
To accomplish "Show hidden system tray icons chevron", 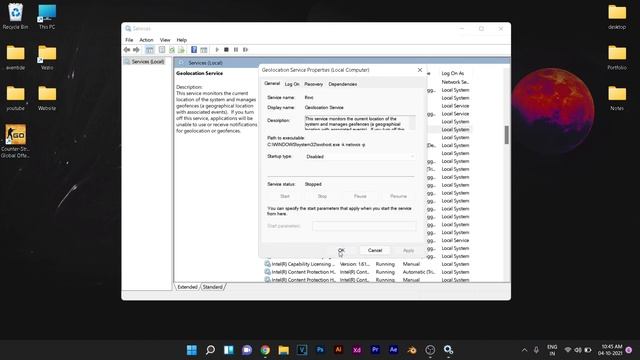I will tap(524, 350).
